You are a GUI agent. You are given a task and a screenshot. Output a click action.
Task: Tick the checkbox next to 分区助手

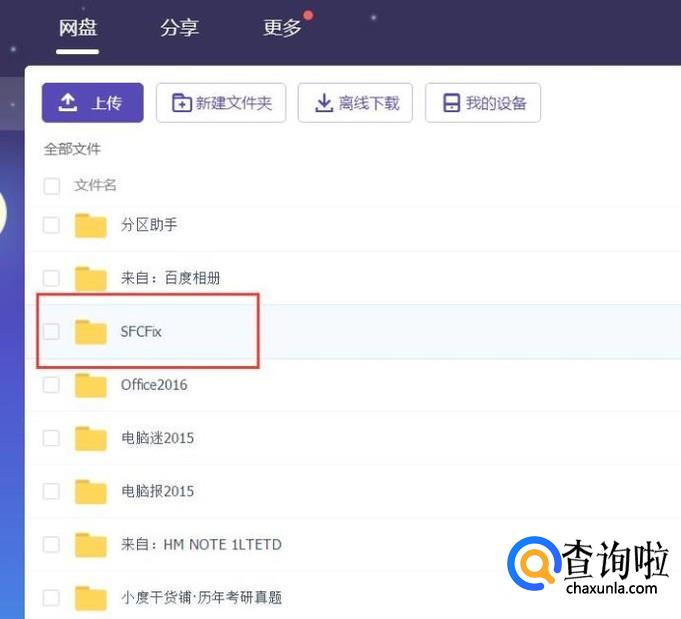click(51, 225)
